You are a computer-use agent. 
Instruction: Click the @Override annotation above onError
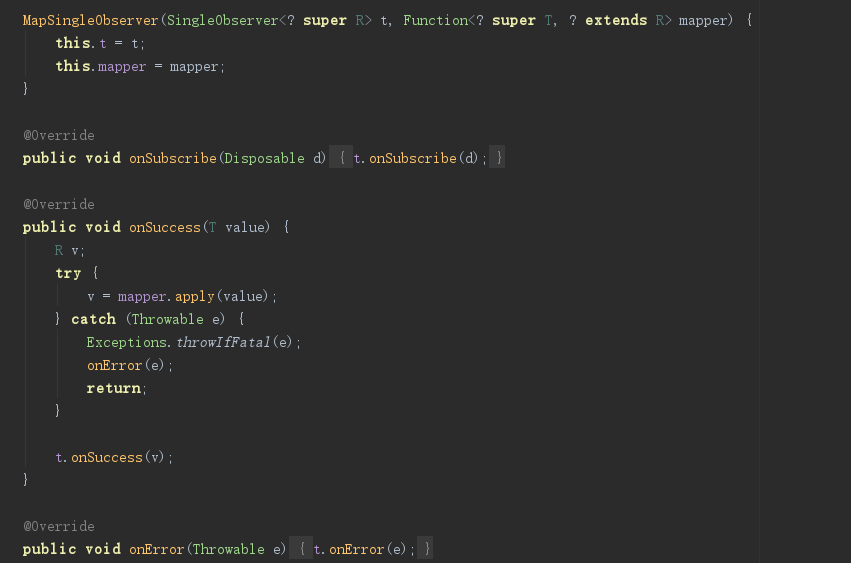tap(59, 526)
